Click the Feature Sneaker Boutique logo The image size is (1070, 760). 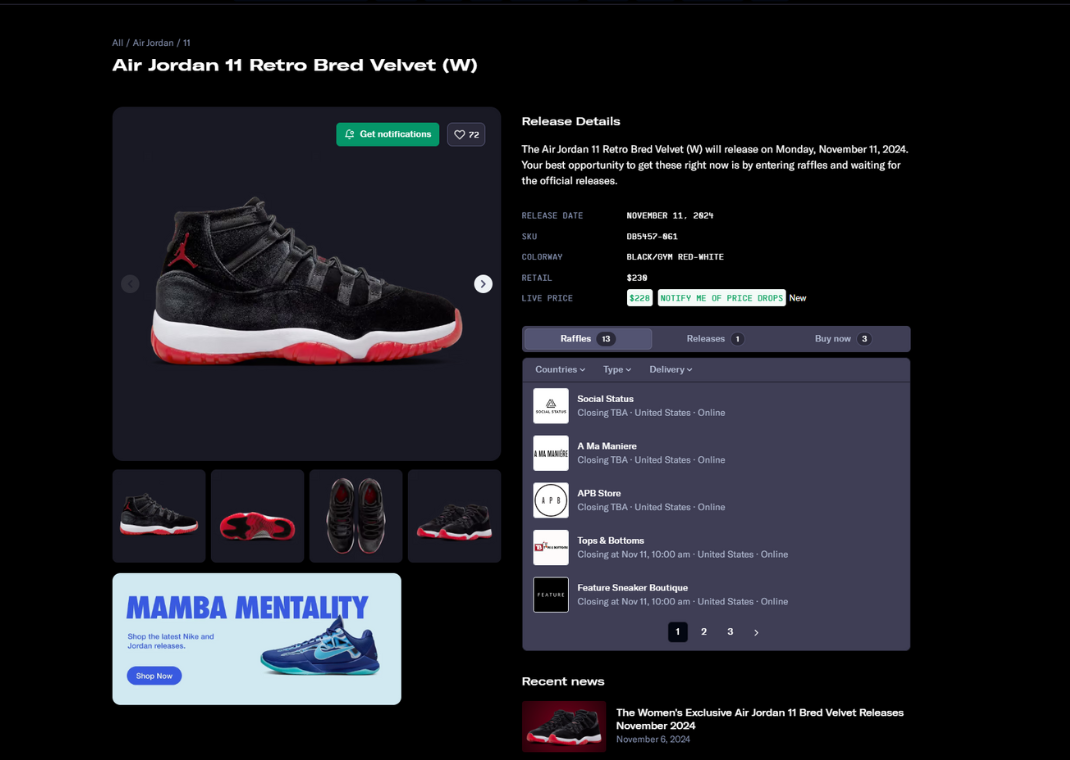click(551, 595)
